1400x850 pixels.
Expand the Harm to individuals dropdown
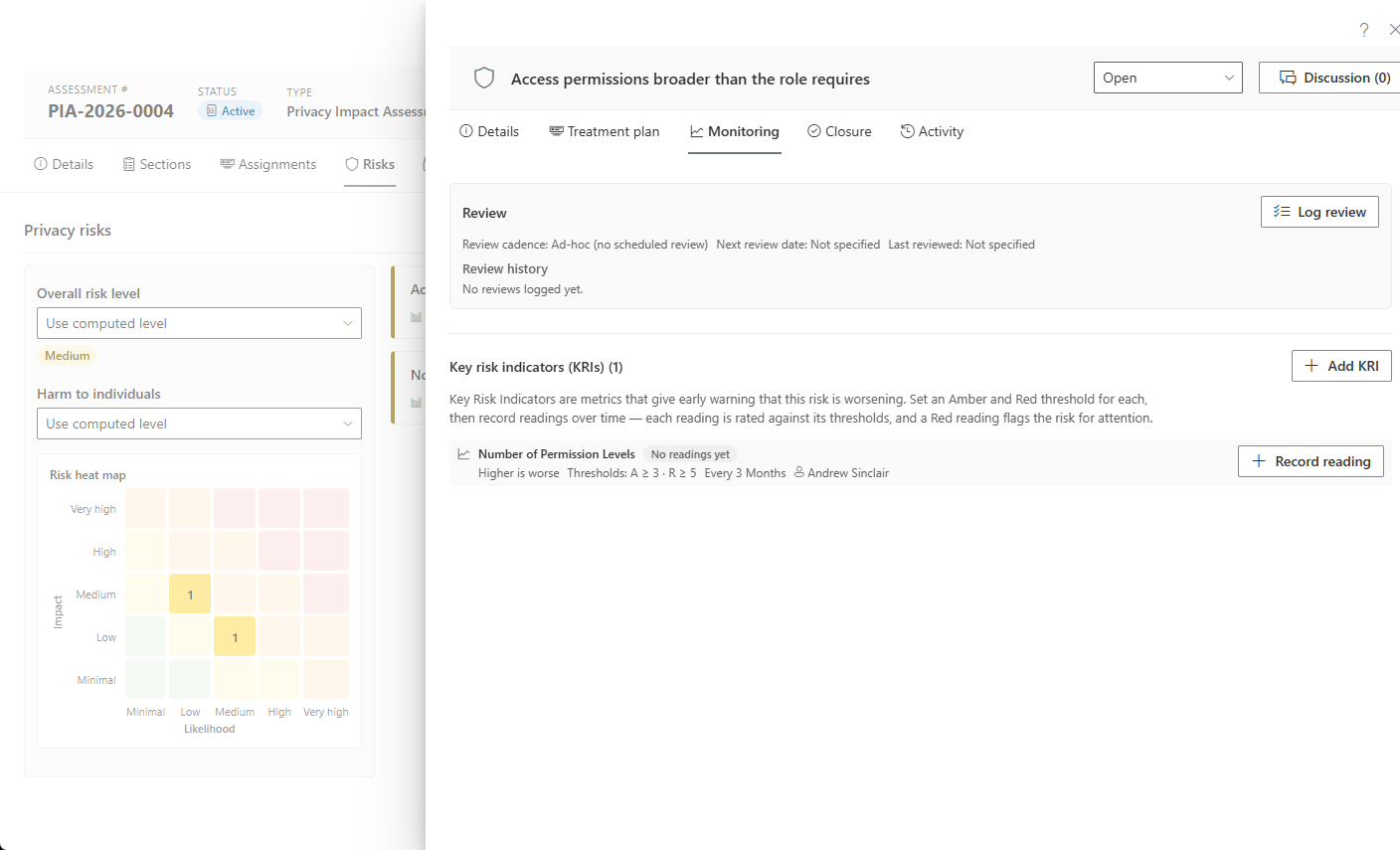click(199, 424)
